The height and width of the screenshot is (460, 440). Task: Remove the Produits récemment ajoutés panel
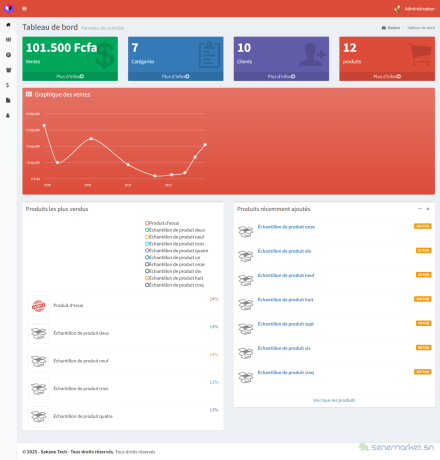coord(428,209)
